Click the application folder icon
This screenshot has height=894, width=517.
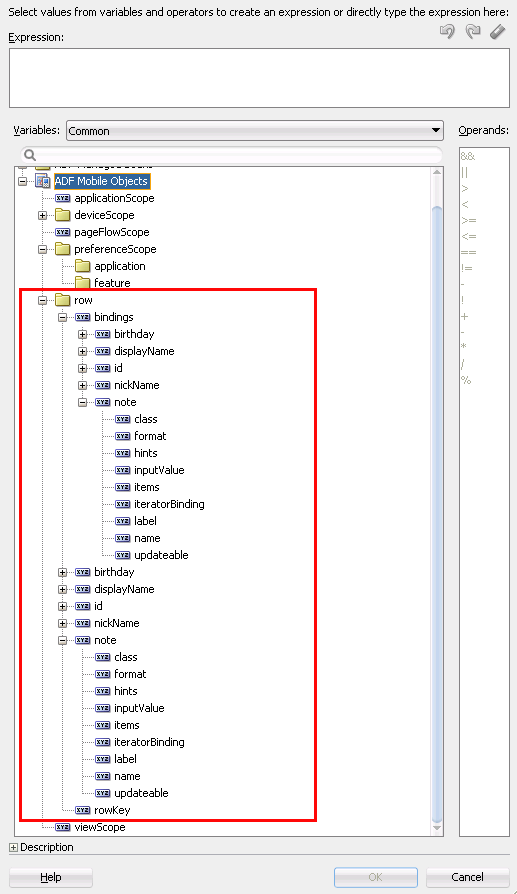pos(83,266)
